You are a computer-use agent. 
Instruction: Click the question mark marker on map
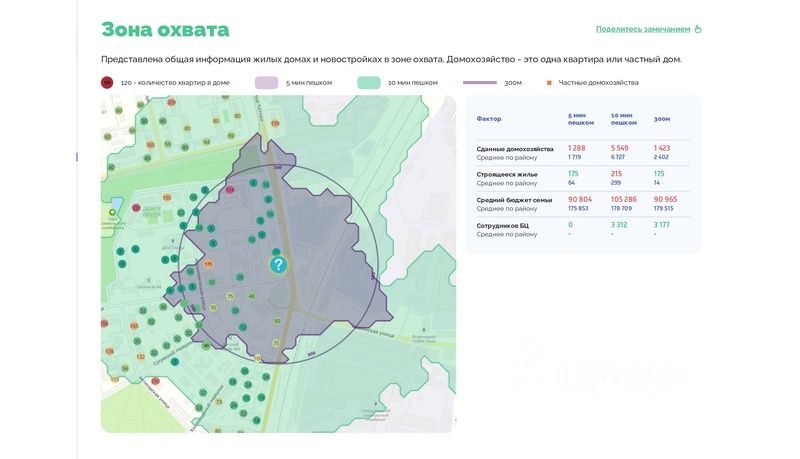click(x=278, y=265)
